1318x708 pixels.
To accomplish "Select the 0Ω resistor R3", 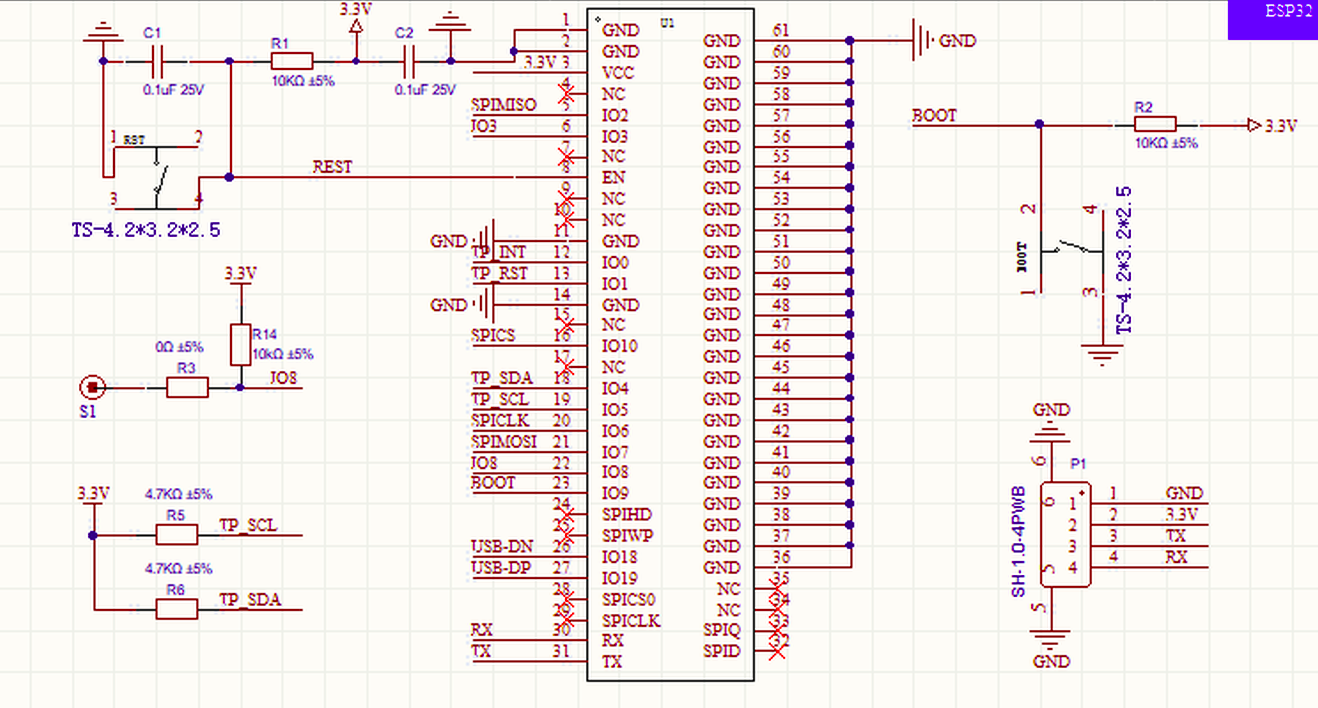I will (187, 388).
